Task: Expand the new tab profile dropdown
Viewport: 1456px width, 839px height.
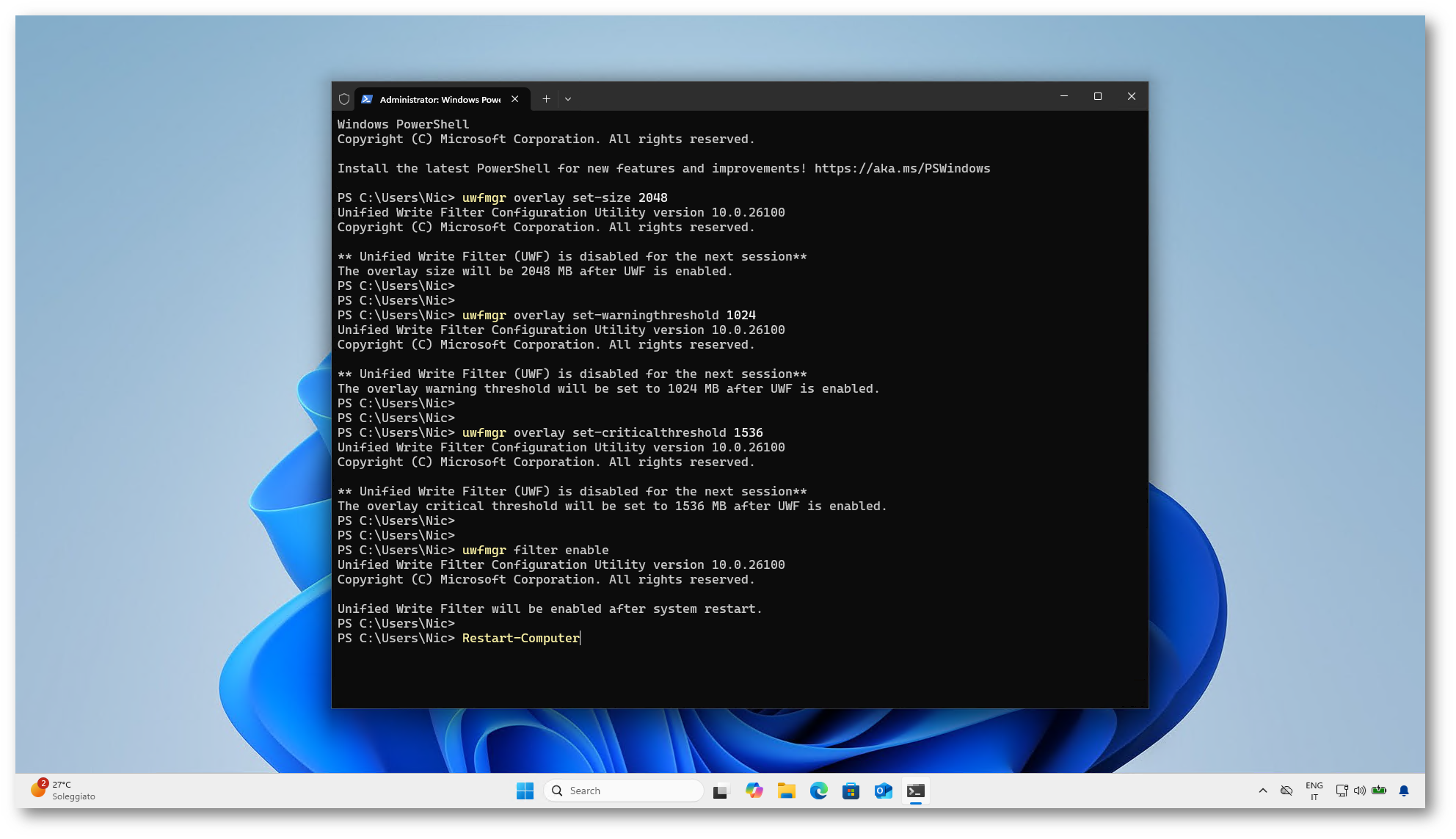Action: click(x=568, y=99)
